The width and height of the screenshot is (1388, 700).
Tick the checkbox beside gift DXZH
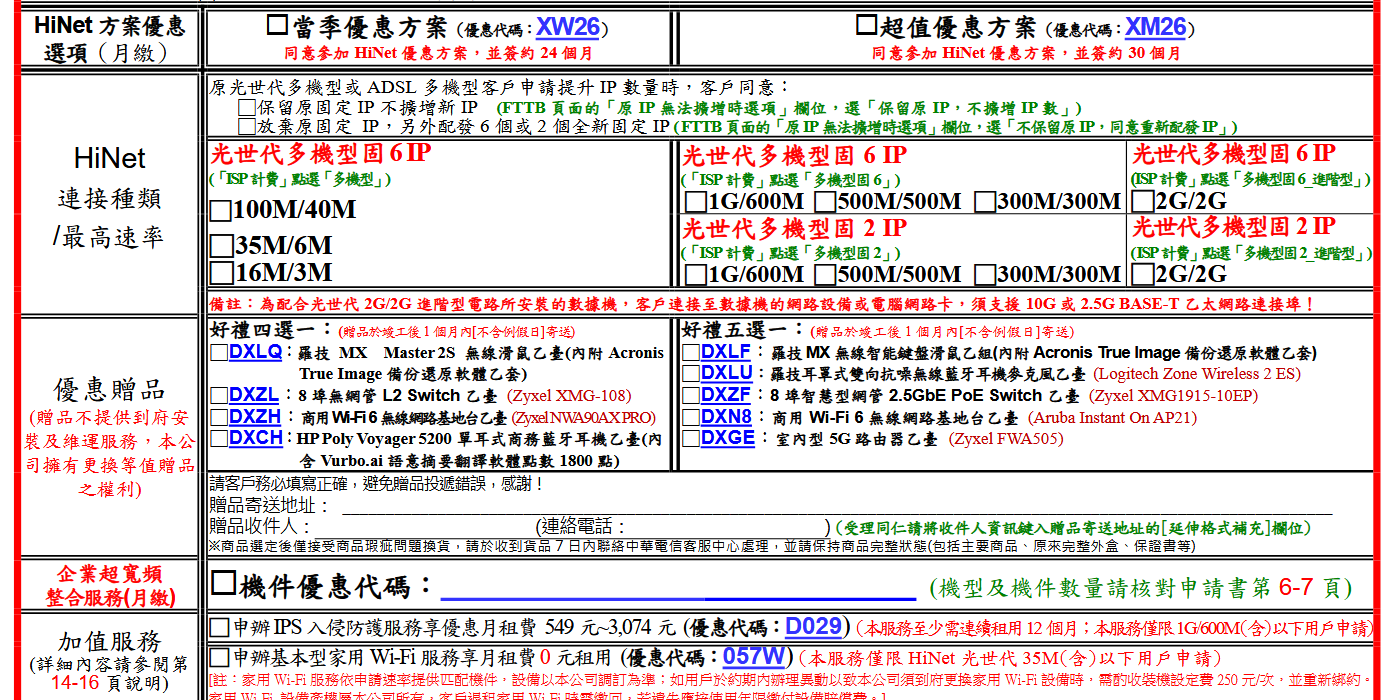pyautogui.click(x=219, y=418)
